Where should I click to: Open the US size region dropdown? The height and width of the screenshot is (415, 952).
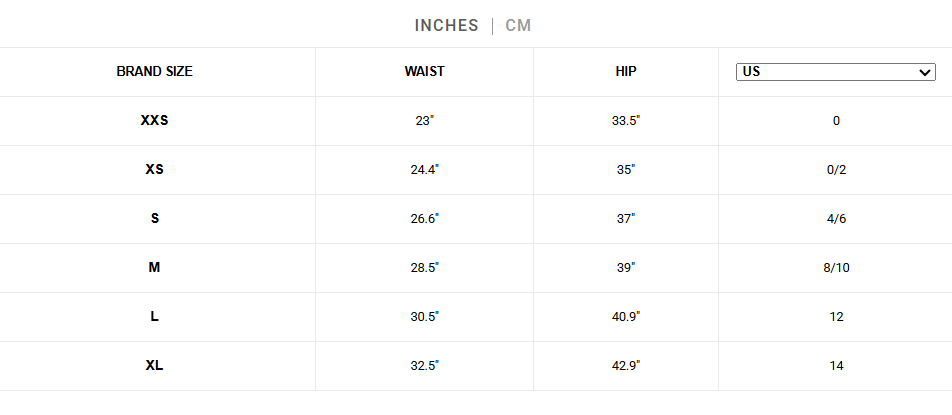click(835, 72)
